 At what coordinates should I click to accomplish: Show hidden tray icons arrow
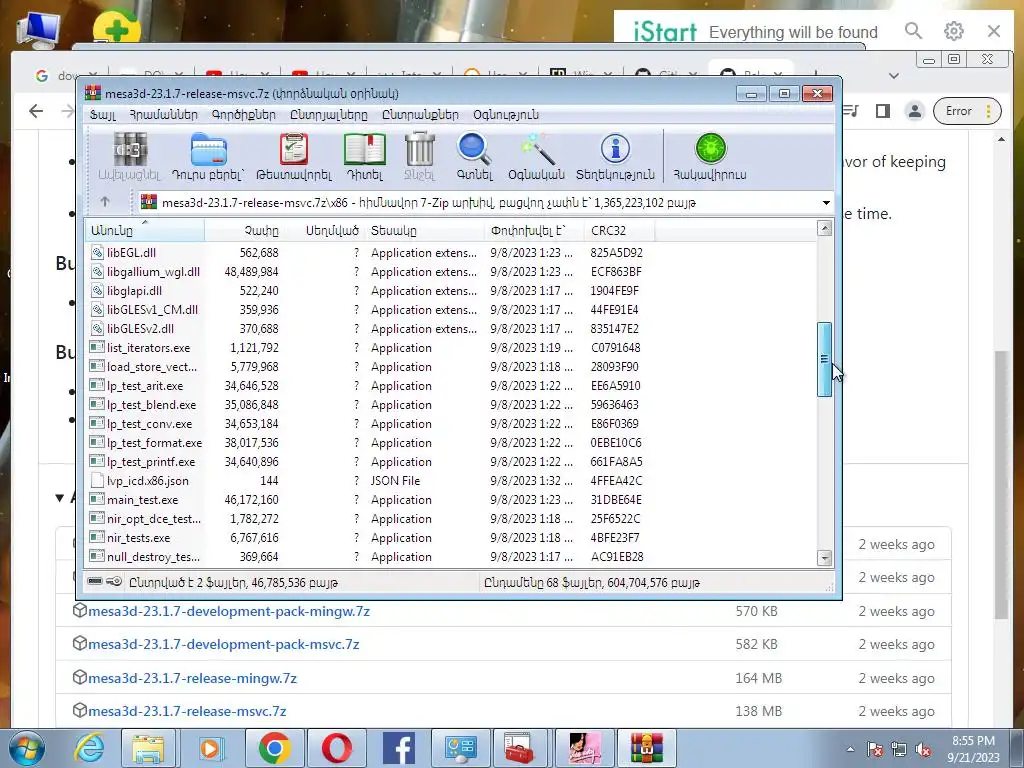pyautogui.click(x=850, y=749)
